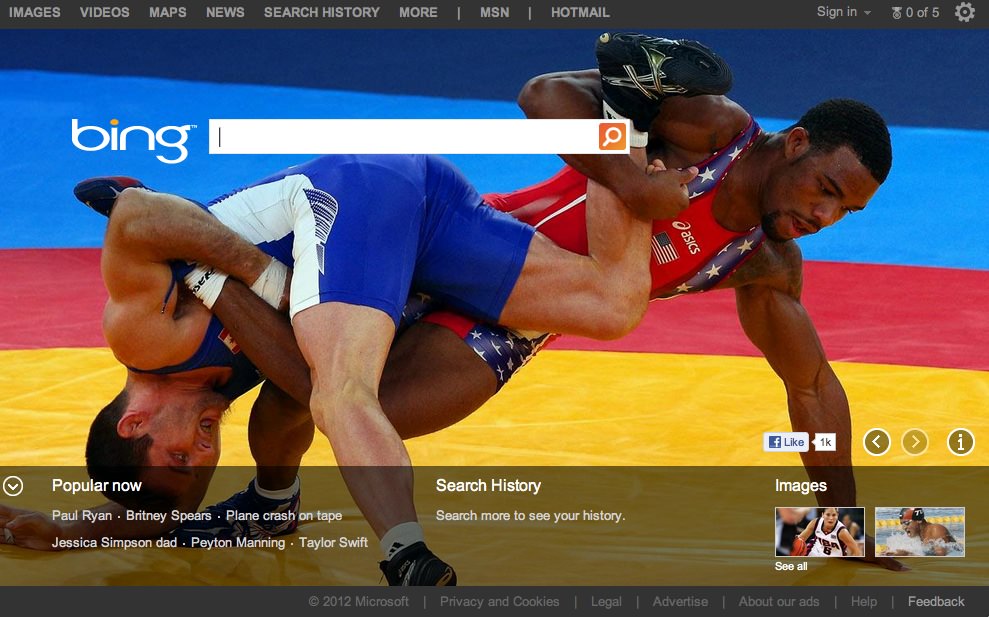This screenshot has height=617, width=989.
Task: Click the Facebook Like button
Action: [786, 442]
